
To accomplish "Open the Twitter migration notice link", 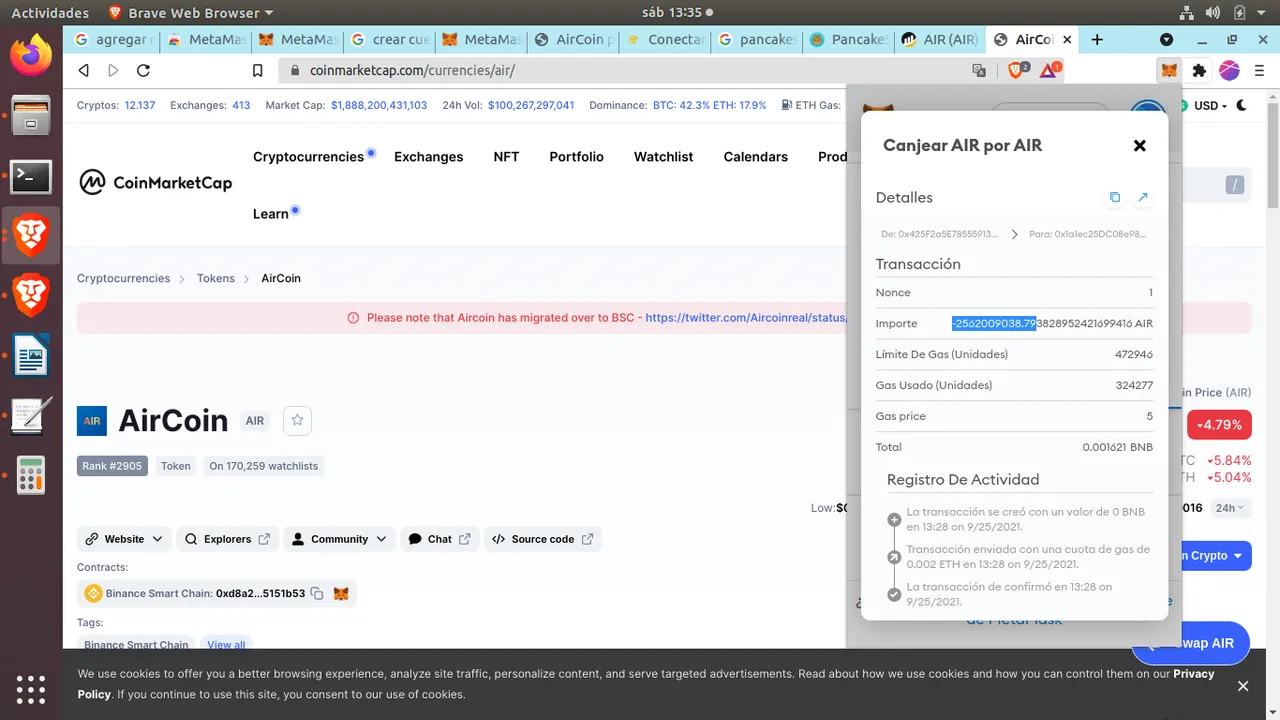I will point(745,318).
